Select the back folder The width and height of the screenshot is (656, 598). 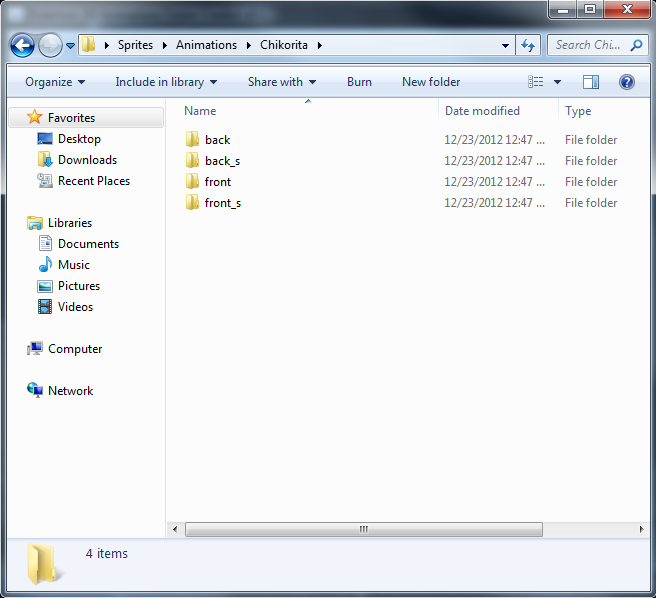click(218, 140)
